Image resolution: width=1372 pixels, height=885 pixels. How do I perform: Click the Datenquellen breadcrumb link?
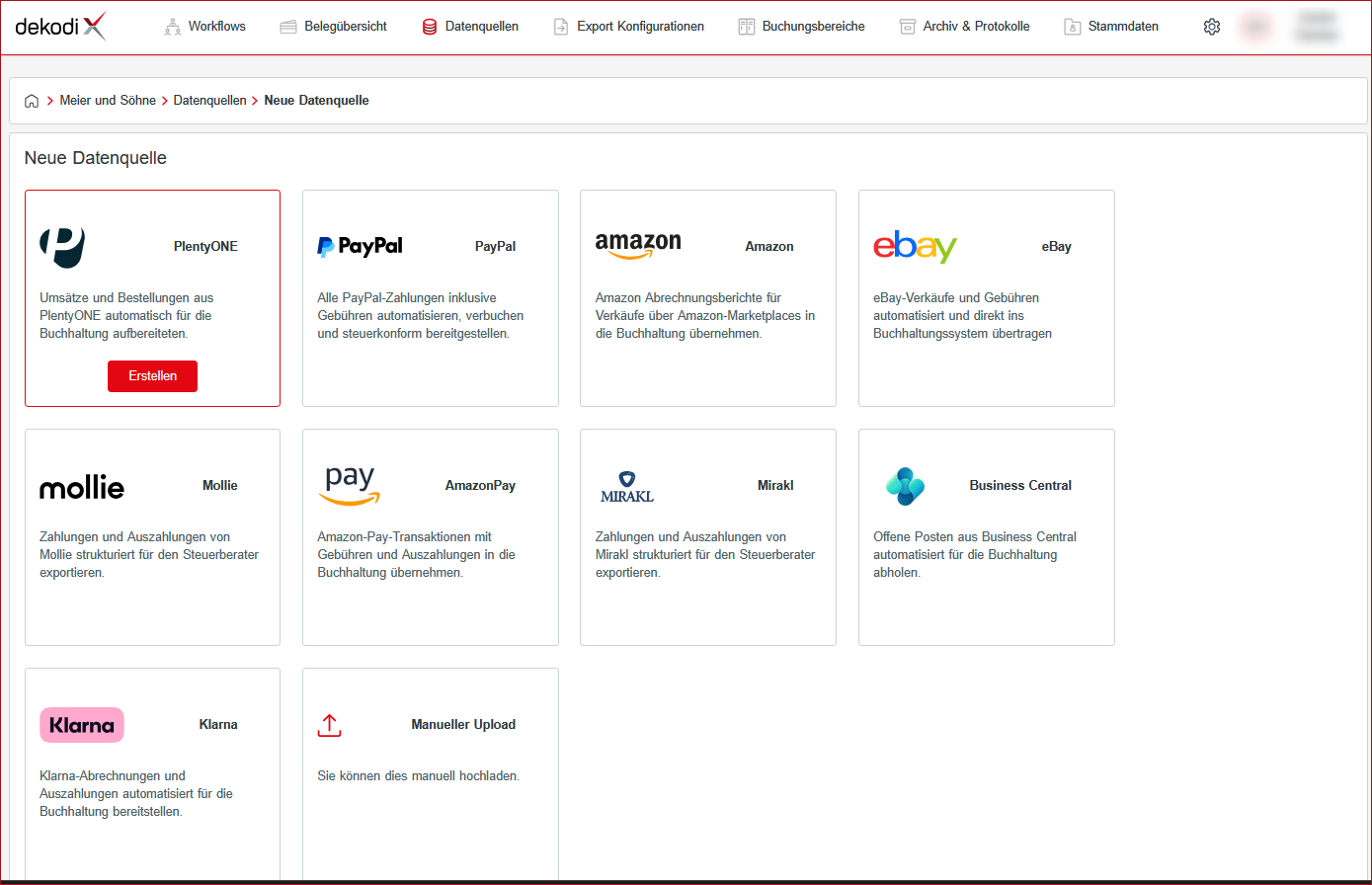(x=210, y=101)
